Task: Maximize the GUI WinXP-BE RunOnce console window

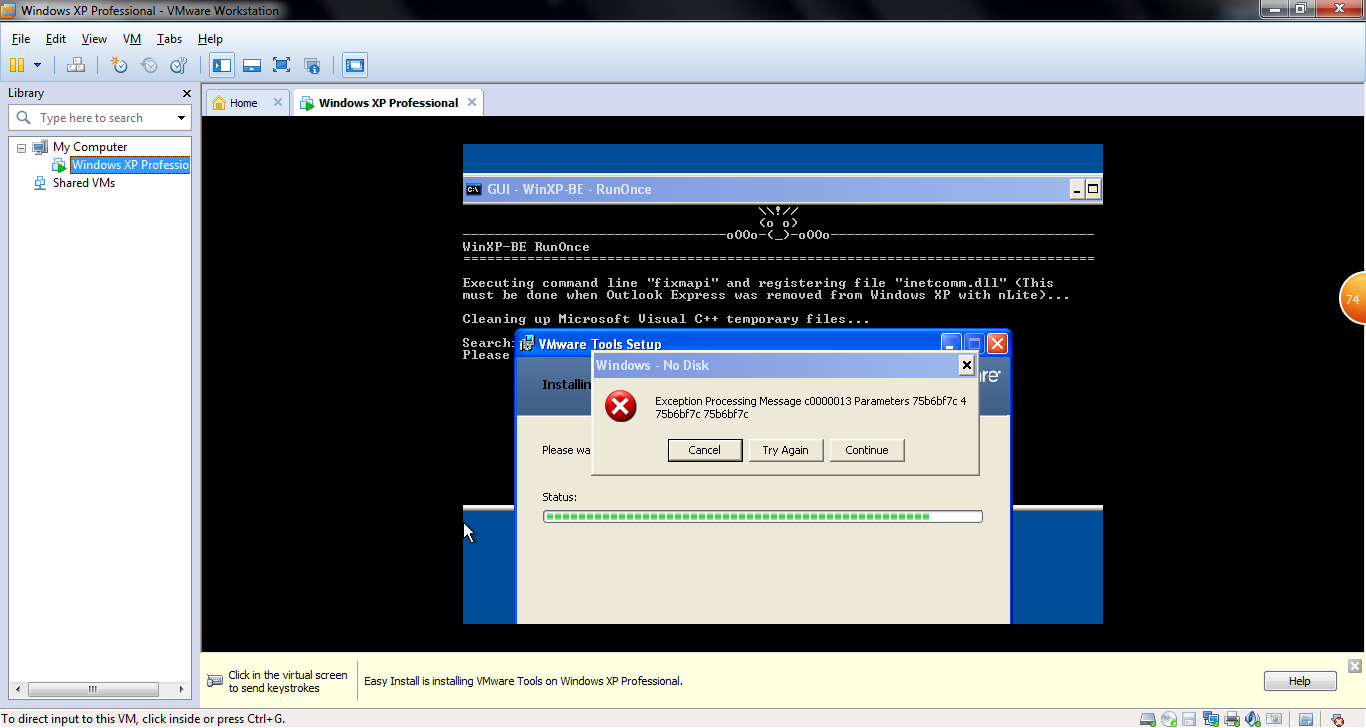Action: pyautogui.click(x=1093, y=189)
